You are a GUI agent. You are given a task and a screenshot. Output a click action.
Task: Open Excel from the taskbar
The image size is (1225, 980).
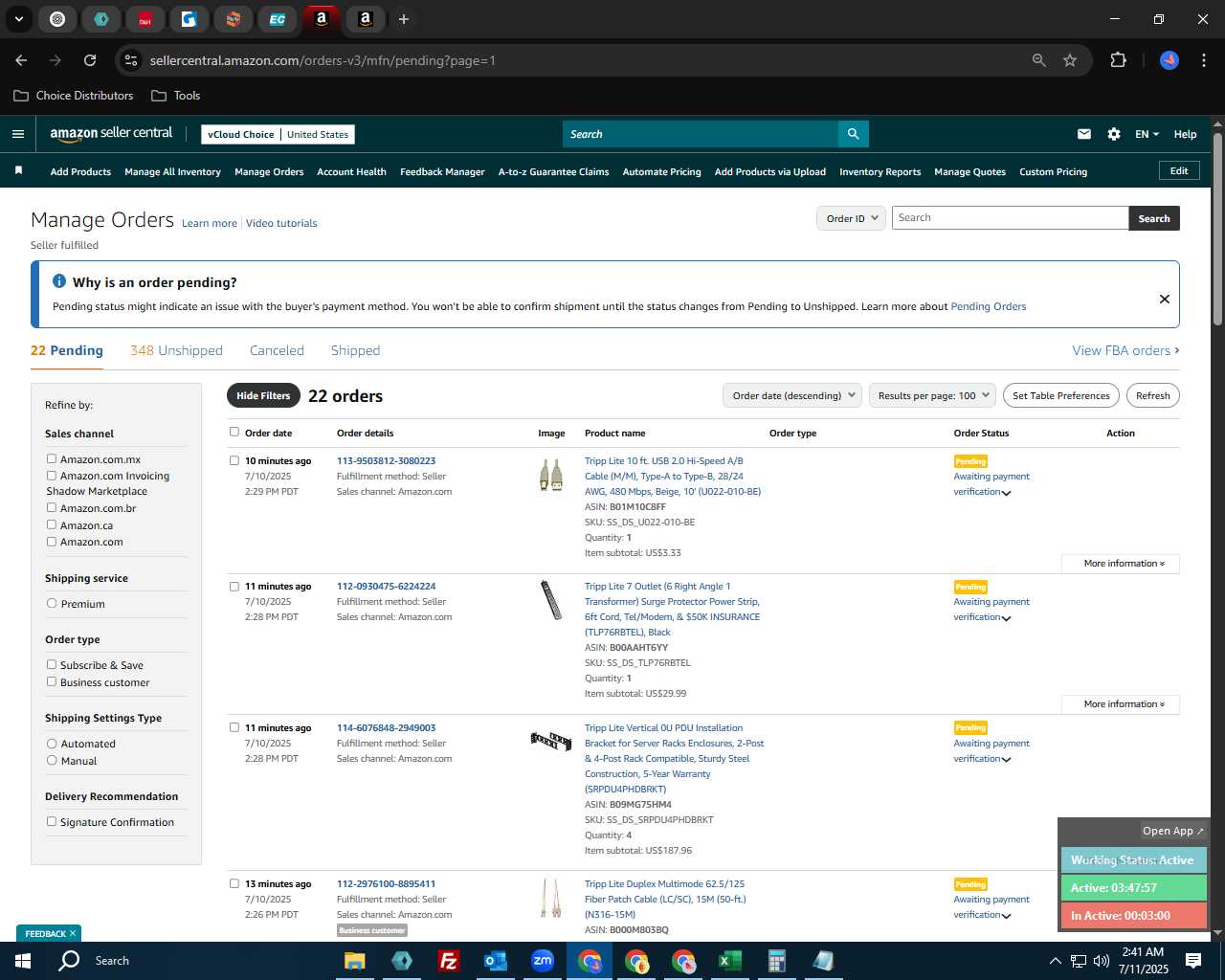pyautogui.click(x=730, y=961)
